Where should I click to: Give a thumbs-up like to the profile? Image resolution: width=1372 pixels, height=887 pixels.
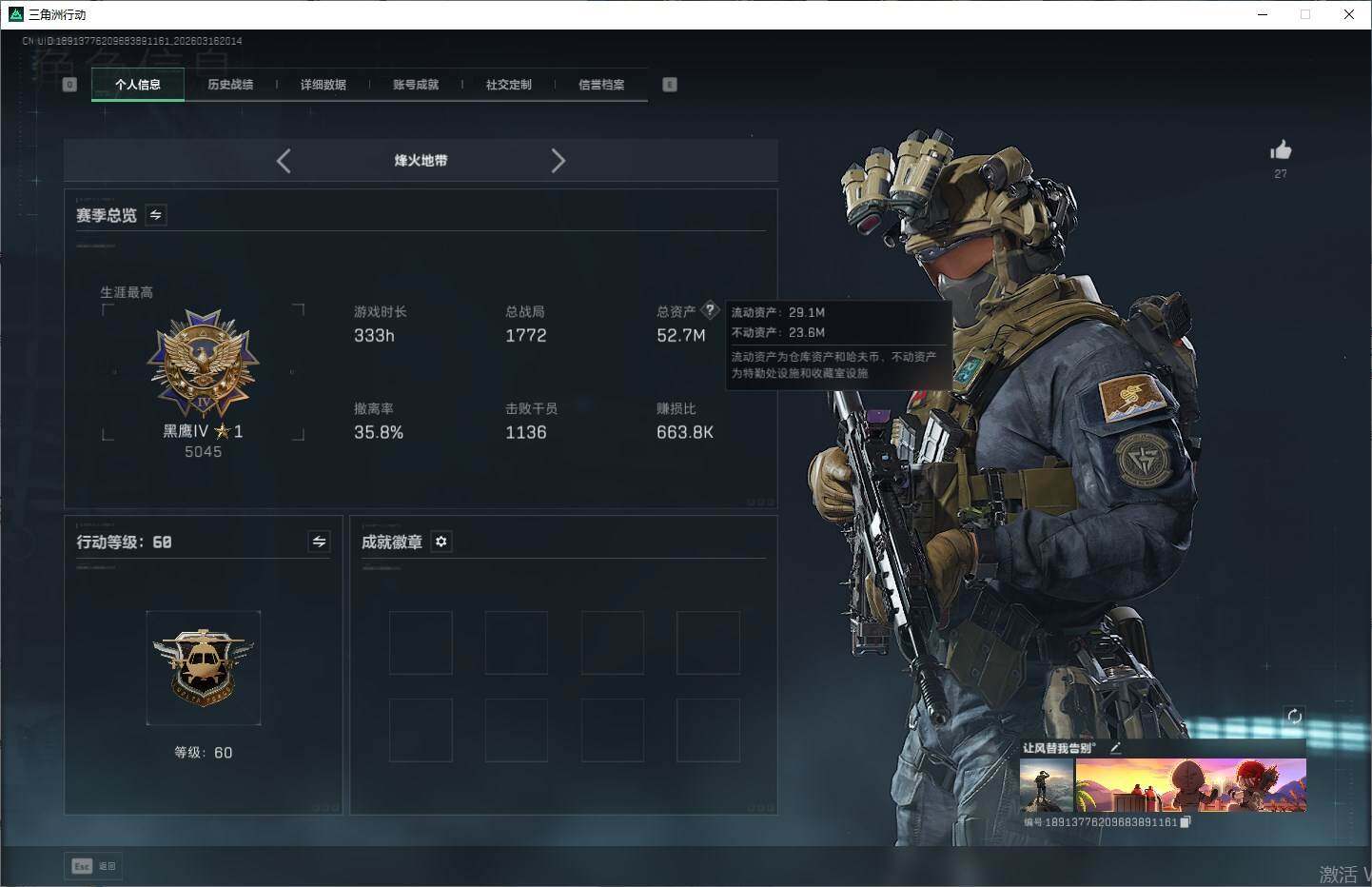(1281, 149)
